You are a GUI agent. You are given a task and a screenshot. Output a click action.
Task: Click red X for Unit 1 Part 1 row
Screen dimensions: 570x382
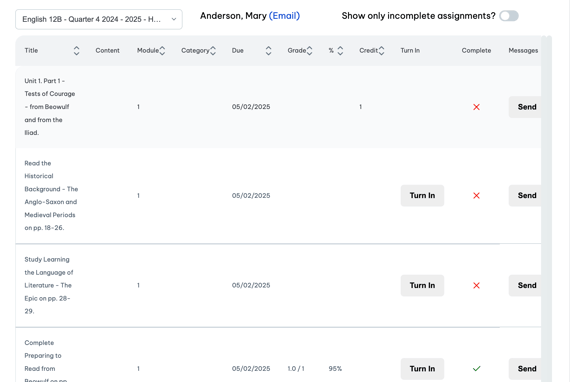coord(476,107)
